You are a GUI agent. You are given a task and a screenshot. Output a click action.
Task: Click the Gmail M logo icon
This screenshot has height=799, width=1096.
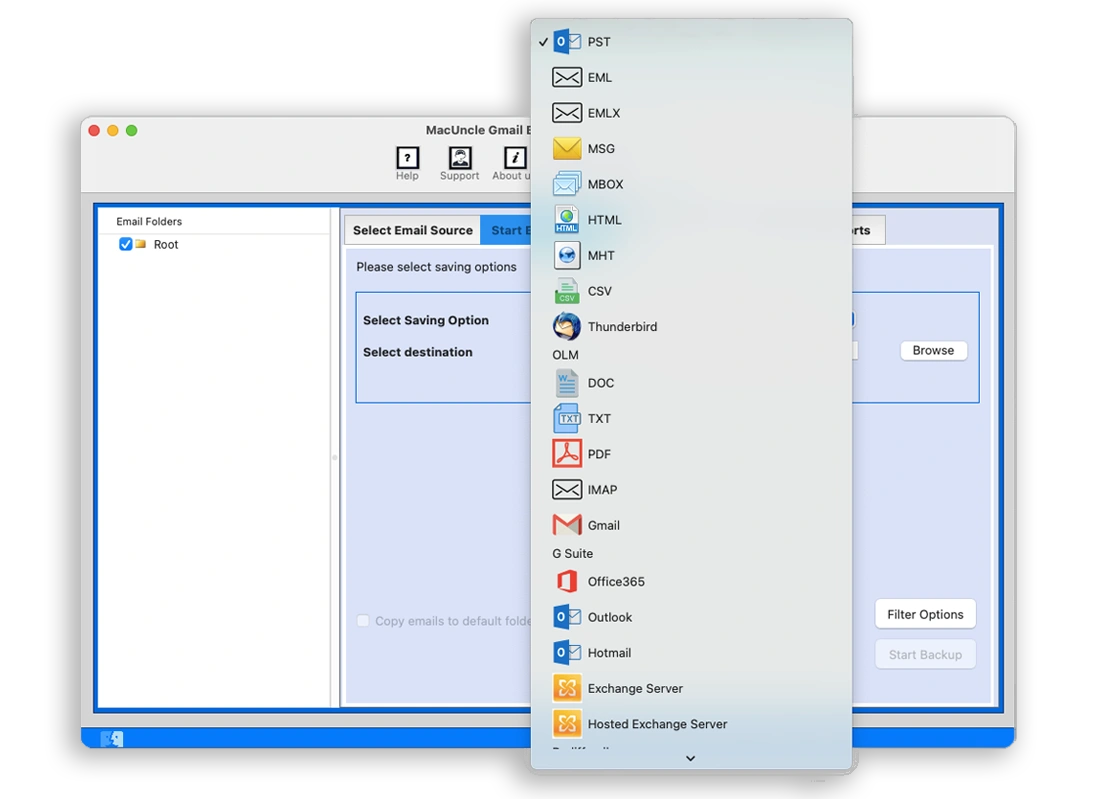click(x=566, y=525)
